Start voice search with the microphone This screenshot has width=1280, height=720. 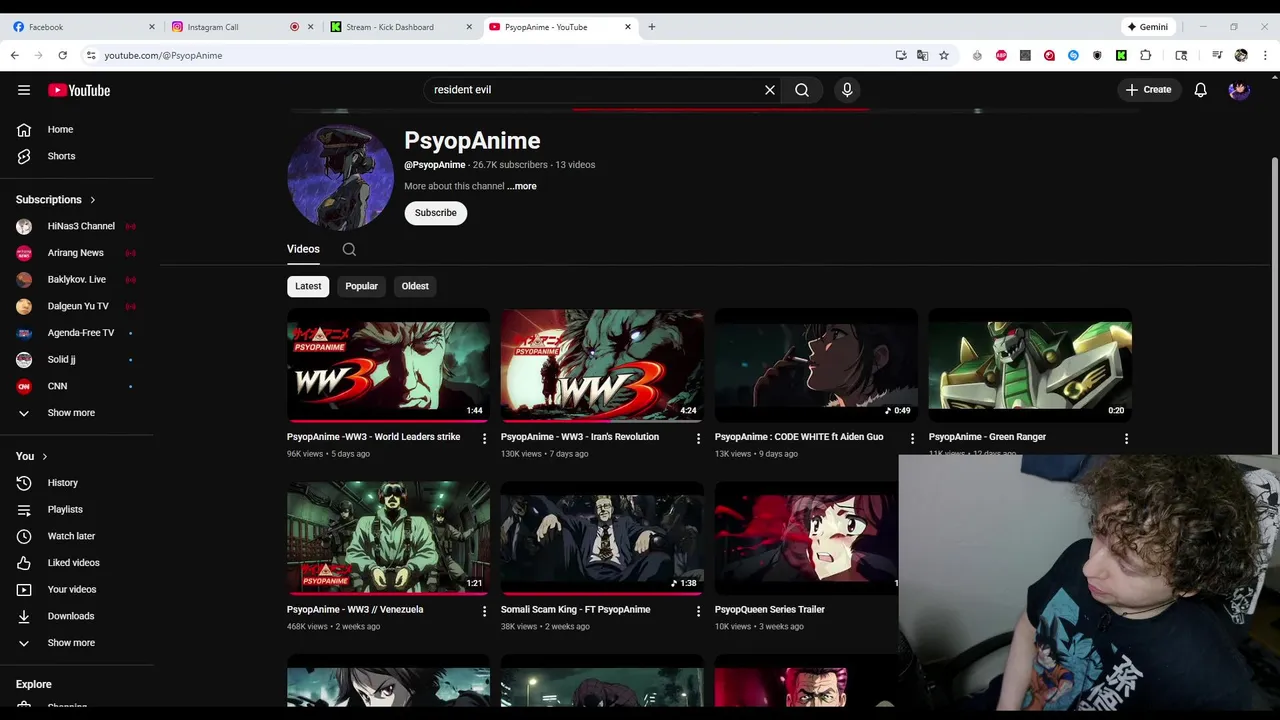click(x=847, y=90)
